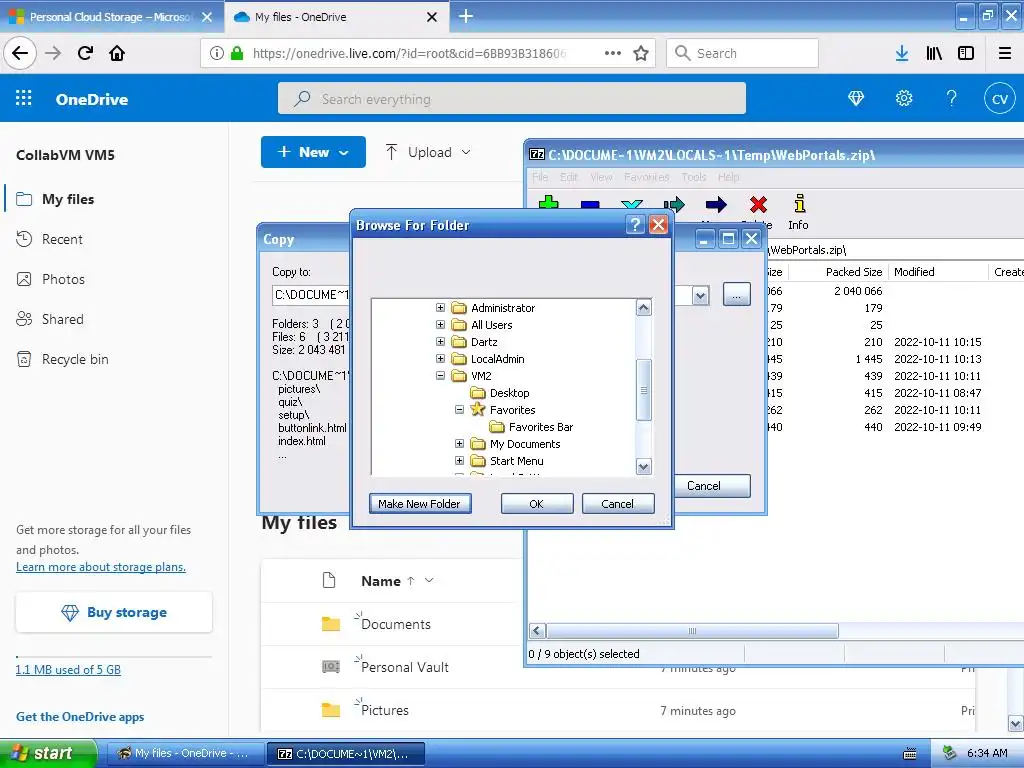Click the OneDrive premium diamond icon
Image resolution: width=1024 pixels, height=768 pixels.
[x=856, y=99]
